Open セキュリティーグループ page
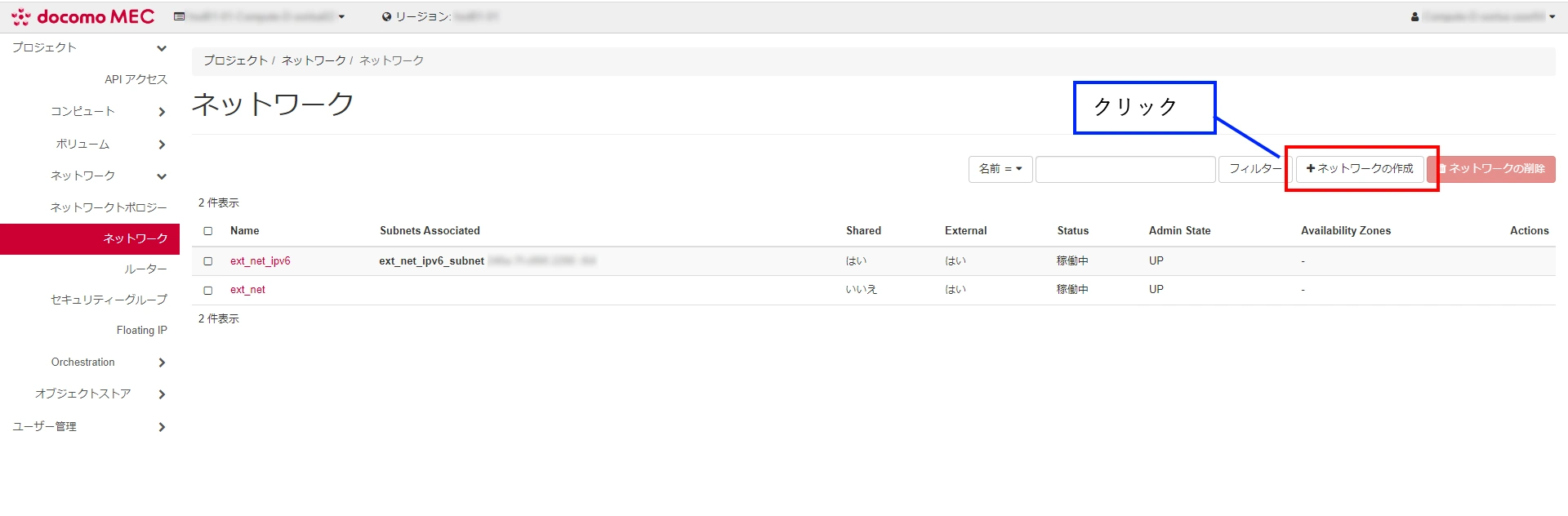Image resolution: width=1568 pixels, height=516 pixels. pos(109,300)
